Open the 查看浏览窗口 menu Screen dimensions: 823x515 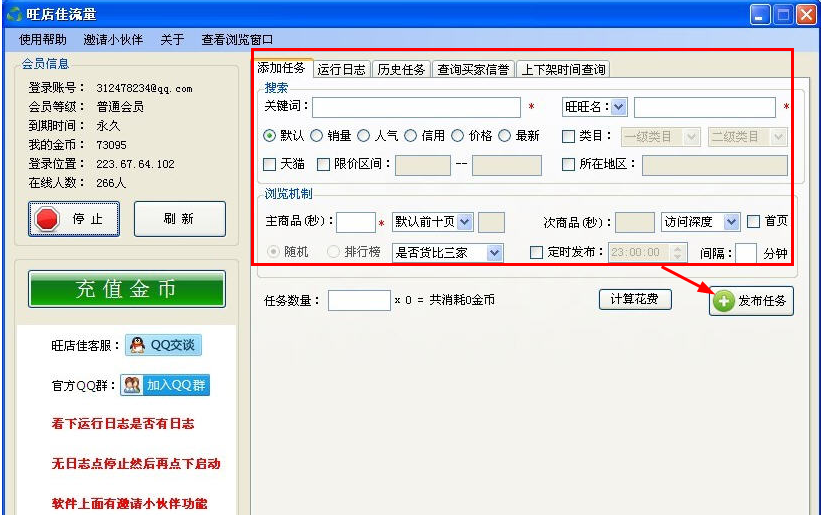[x=237, y=39]
